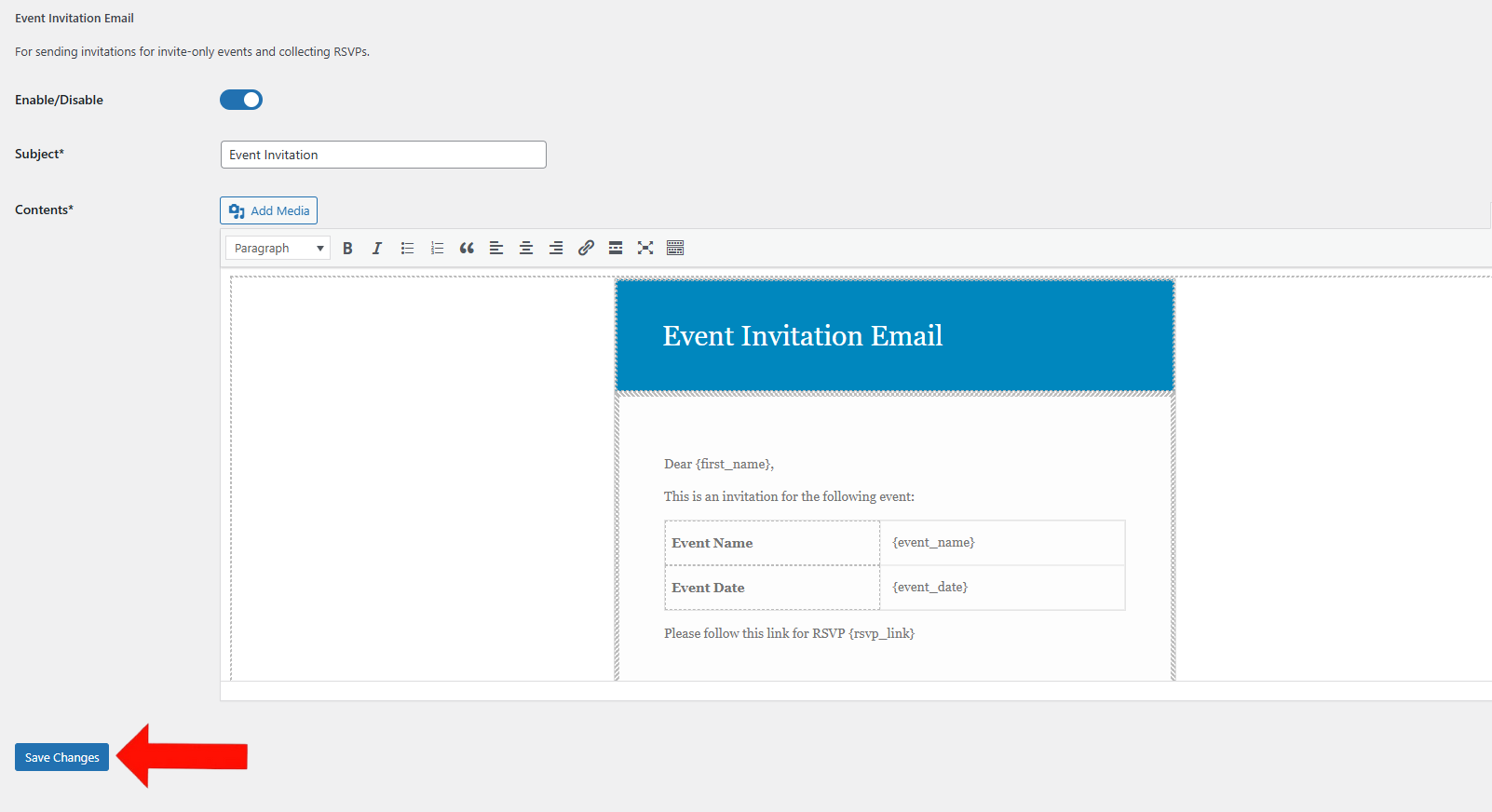Select the {event_name} placeholder cell
Screen dimensions: 1492x812
click(x=1002, y=543)
